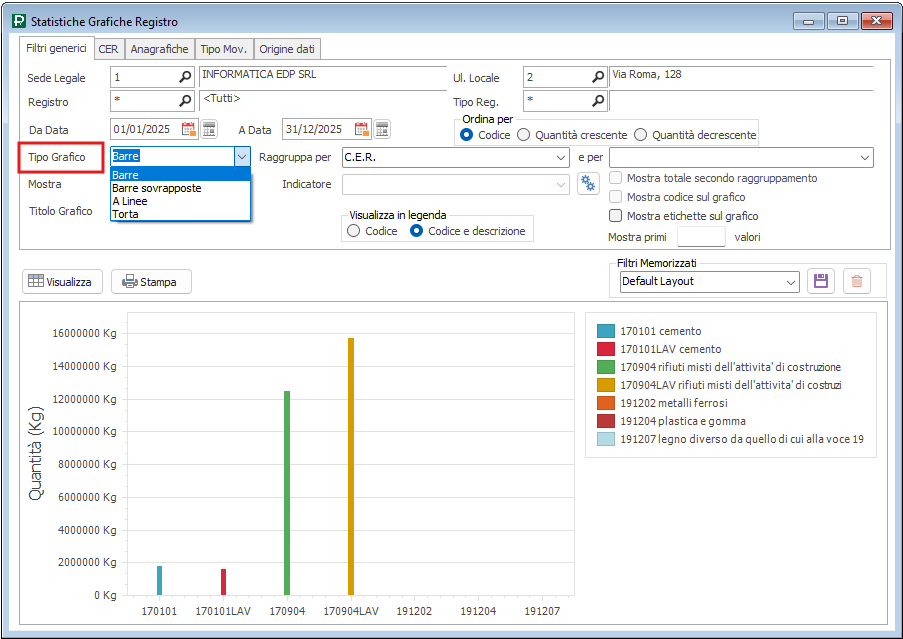Click the gear icon beside Indicatore
The image size is (903, 639).
coord(588,183)
